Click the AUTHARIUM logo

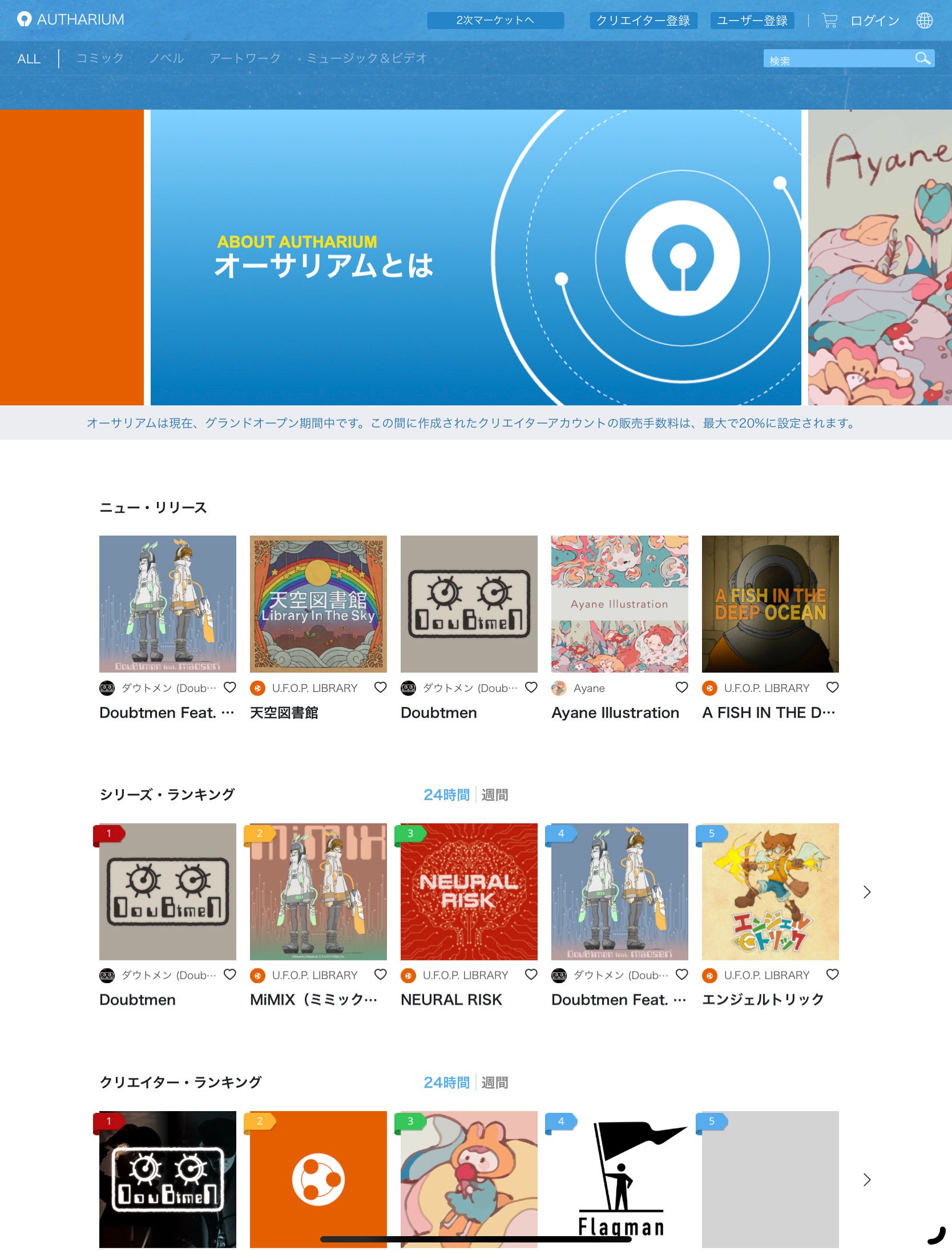(x=71, y=19)
